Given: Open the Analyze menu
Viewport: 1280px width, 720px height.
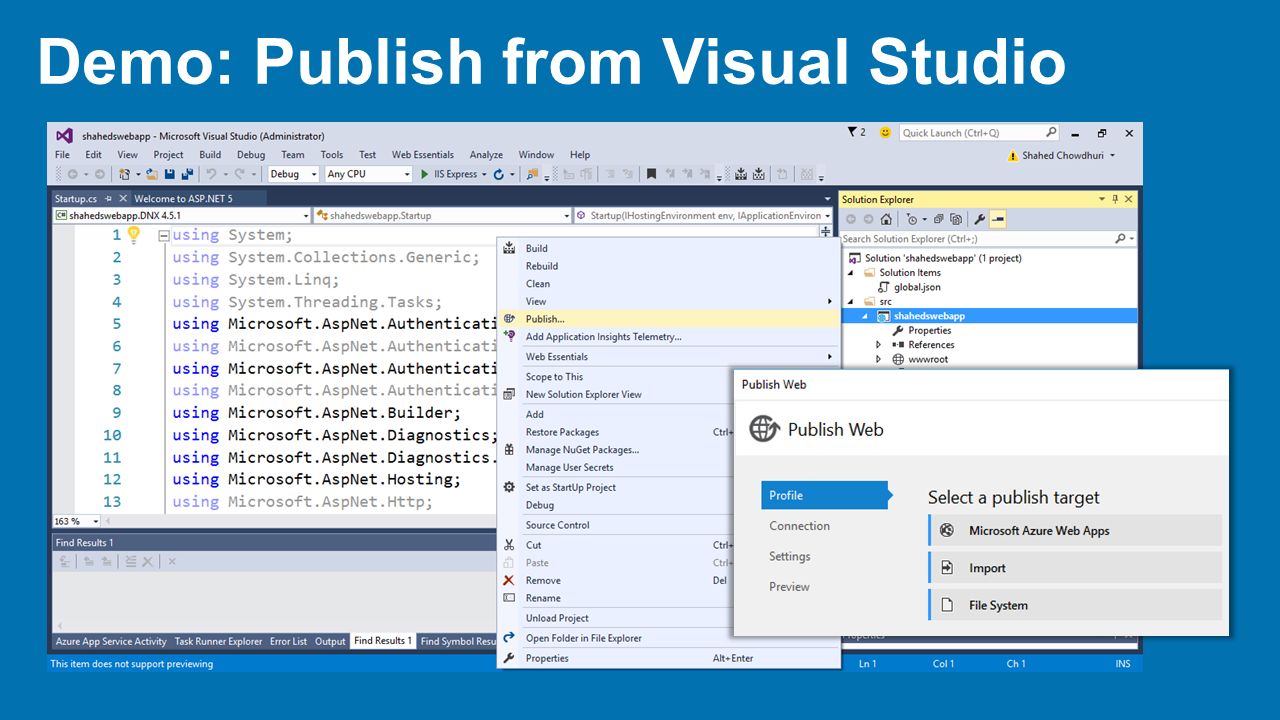Looking at the screenshot, I should 486,155.
